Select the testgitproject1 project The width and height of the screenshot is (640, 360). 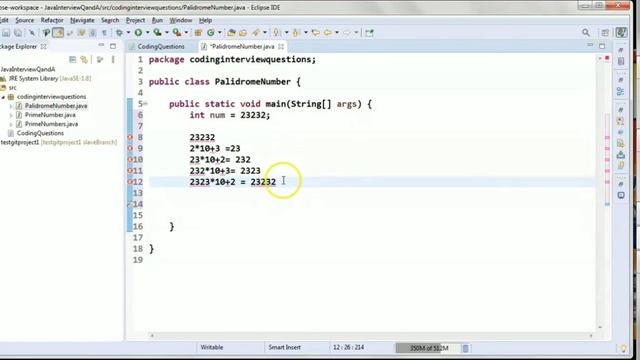click(x=58, y=142)
